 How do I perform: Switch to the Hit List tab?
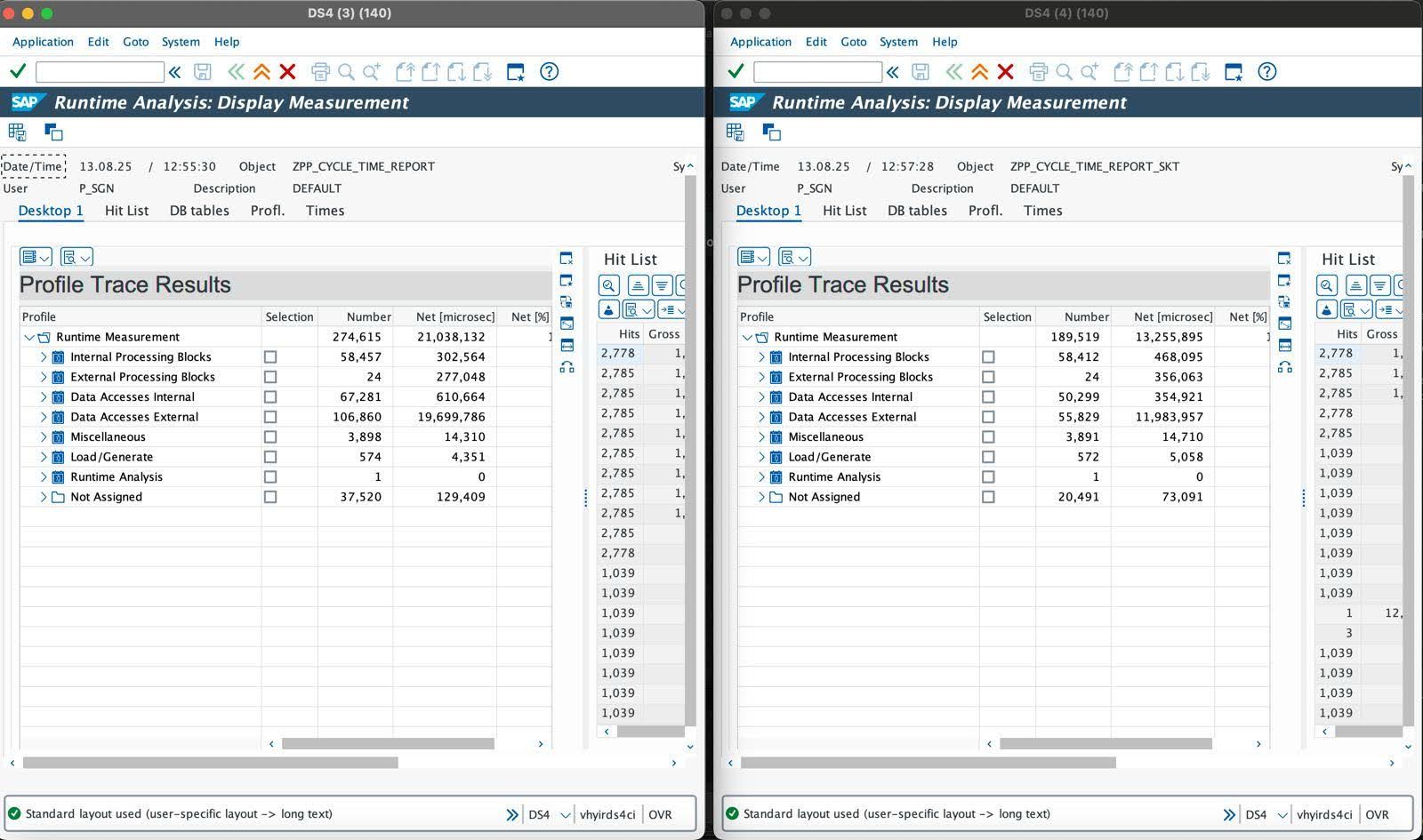126,211
